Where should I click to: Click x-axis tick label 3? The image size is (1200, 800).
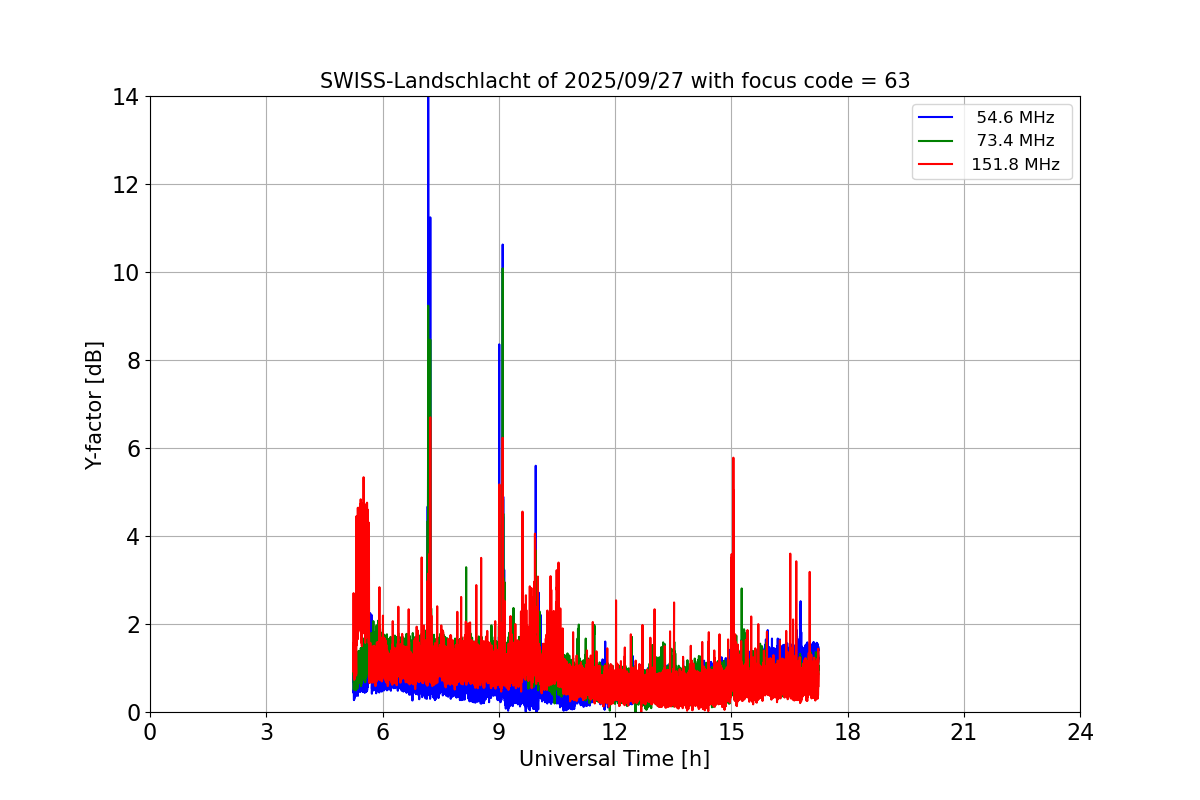click(266, 732)
